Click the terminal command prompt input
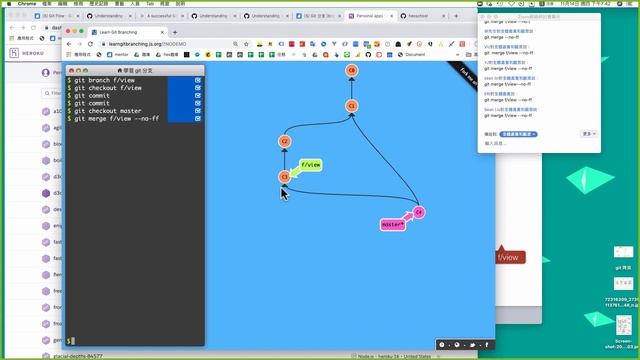Viewport: 640px width, 360px height. click(x=135, y=341)
